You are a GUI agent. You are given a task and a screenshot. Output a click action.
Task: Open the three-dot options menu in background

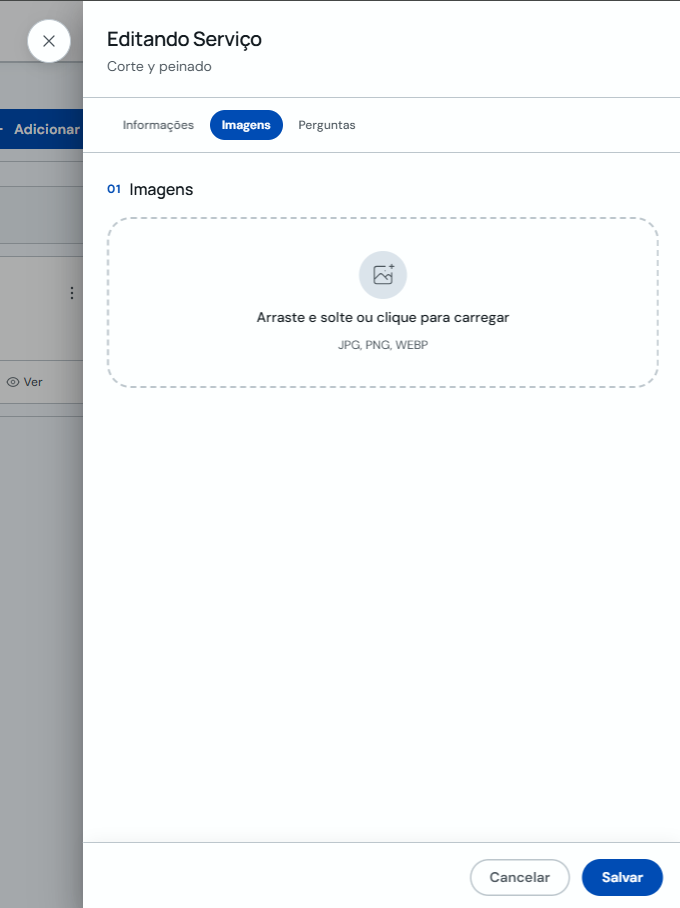72,293
